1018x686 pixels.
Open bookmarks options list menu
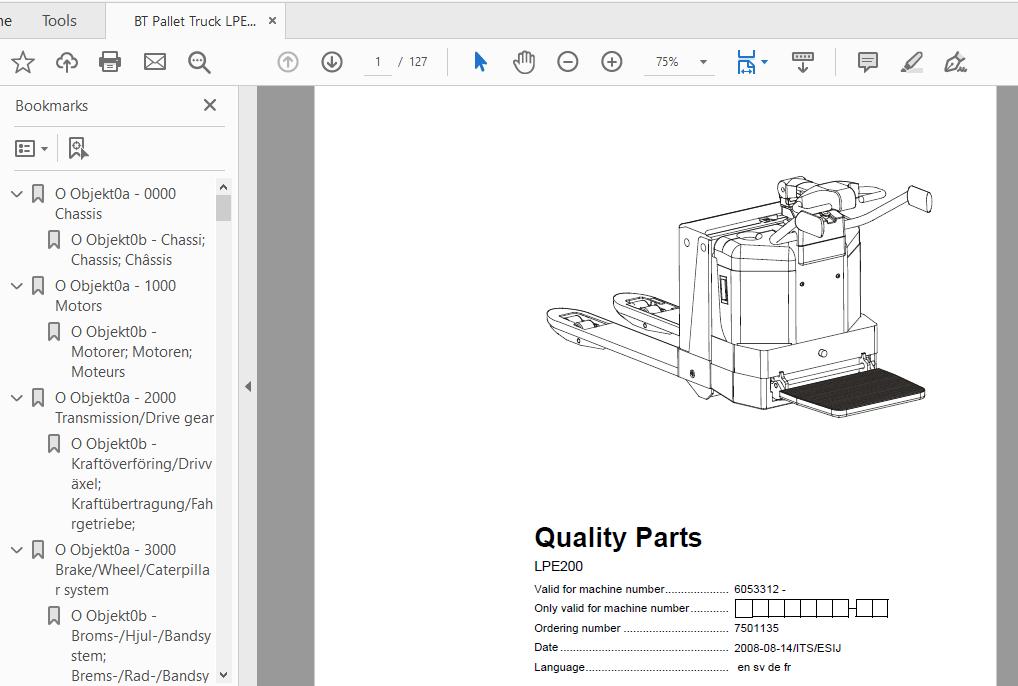[31, 149]
